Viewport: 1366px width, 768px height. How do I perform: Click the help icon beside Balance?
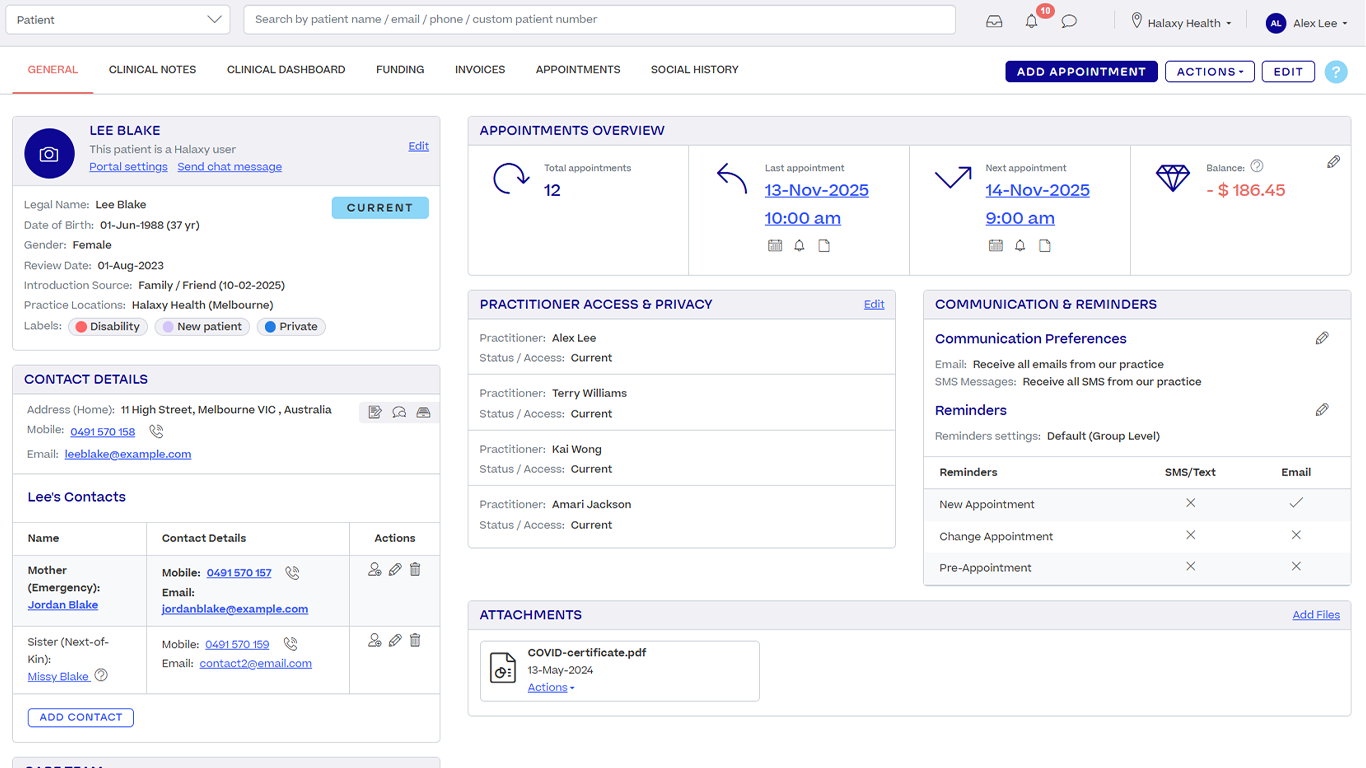tap(1257, 167)
